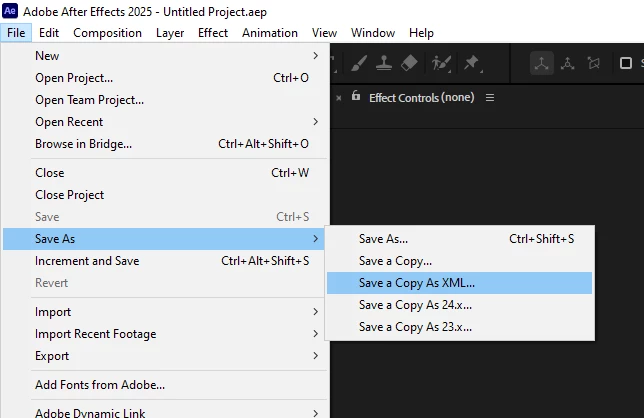The width and height of the screenshot is (644, 418).
Task: Expand the Export submenu
Action: (x=163, y=356)
